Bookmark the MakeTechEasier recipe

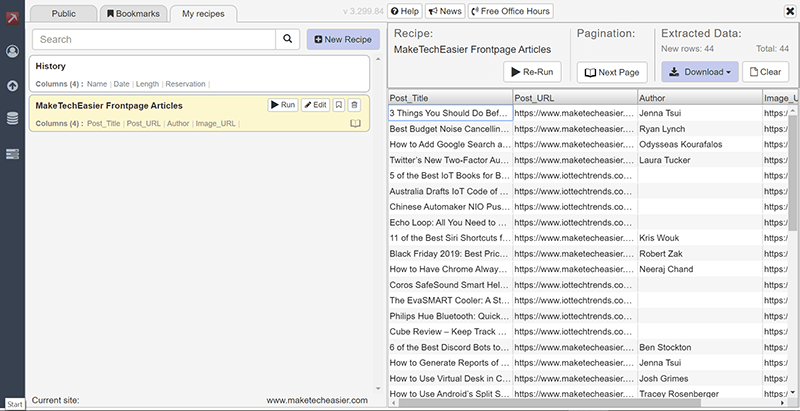(x=339, y=104)
